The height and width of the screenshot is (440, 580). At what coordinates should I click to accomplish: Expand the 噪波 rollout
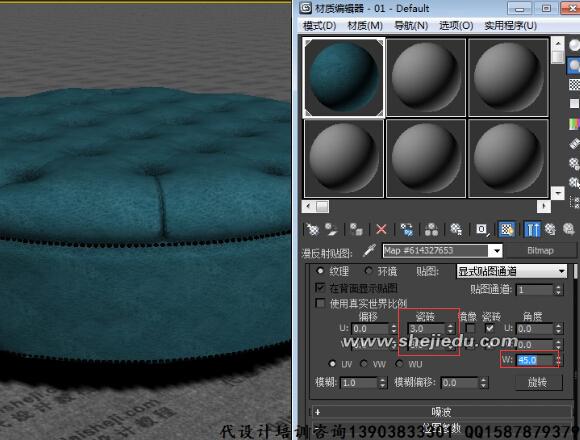(442, 412)
